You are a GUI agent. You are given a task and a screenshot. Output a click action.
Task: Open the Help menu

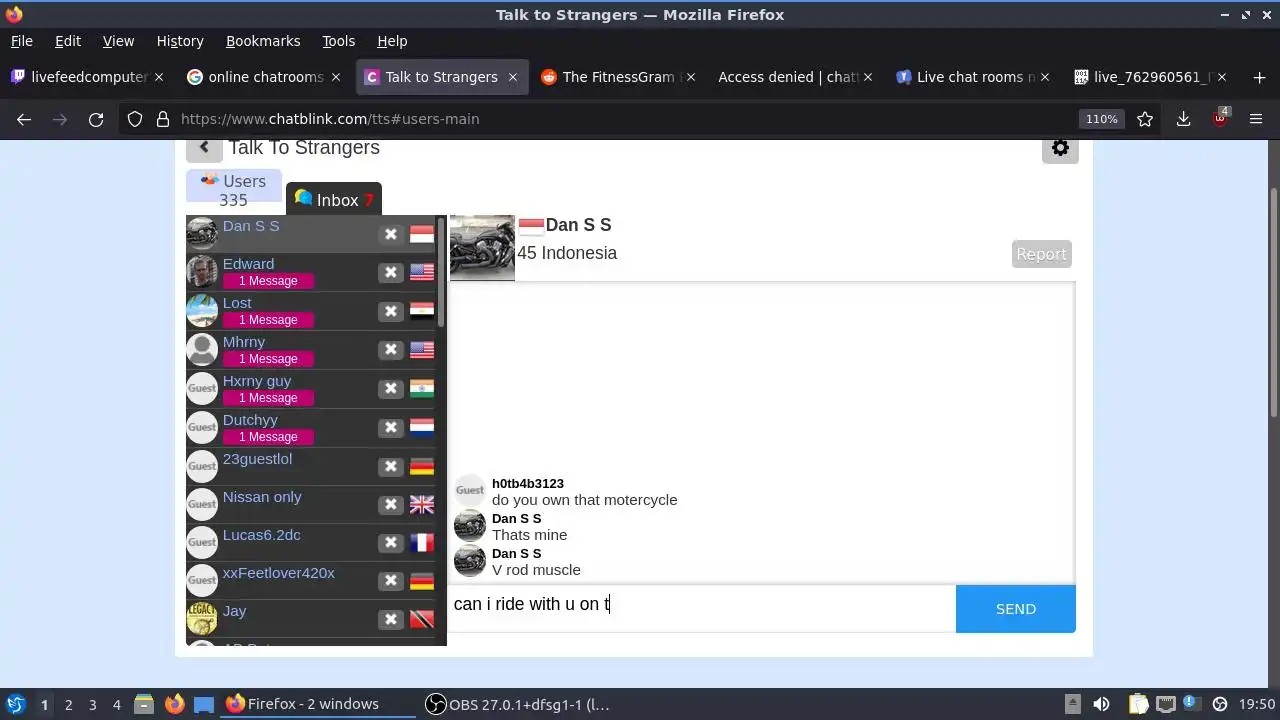point(392,41)
